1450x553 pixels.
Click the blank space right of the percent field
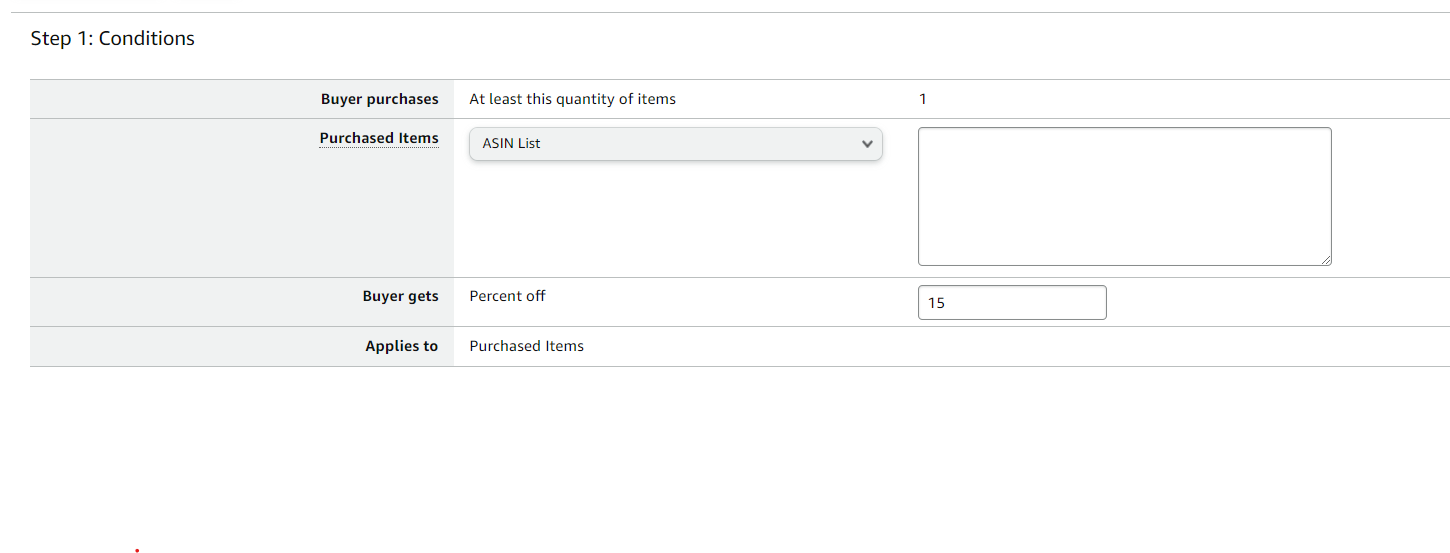pos(1270,303)
